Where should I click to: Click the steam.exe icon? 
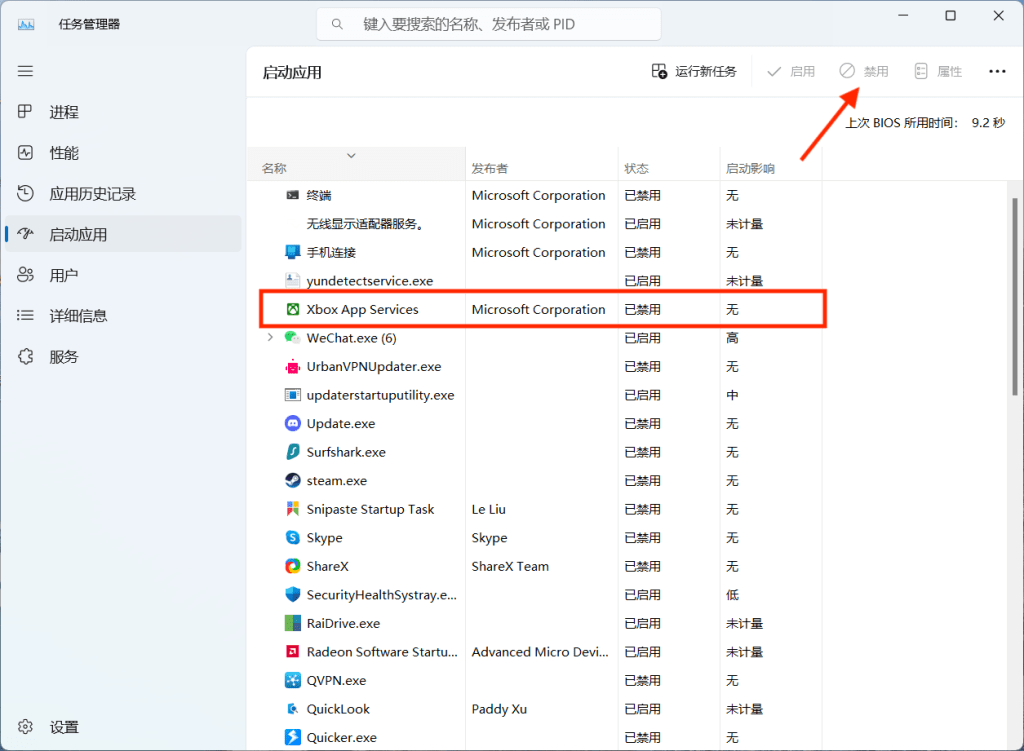(x=293, y=481)
